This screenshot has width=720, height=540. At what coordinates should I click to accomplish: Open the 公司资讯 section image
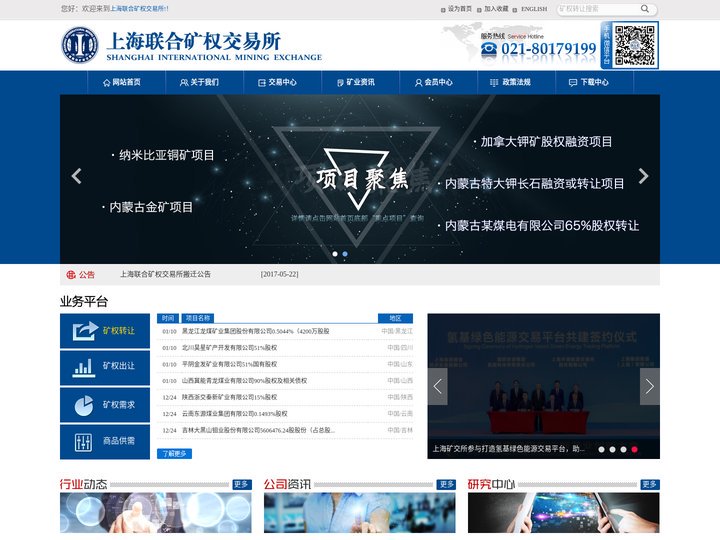pos(360,512)
